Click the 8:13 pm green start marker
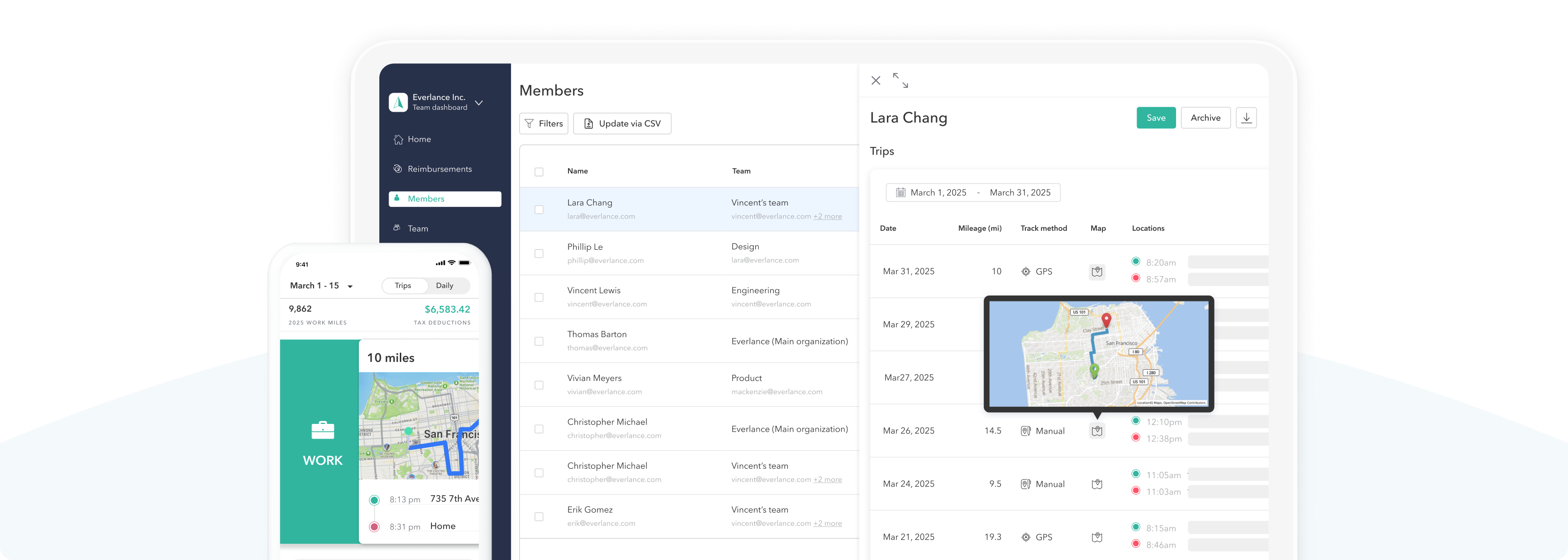 [374, 500]
